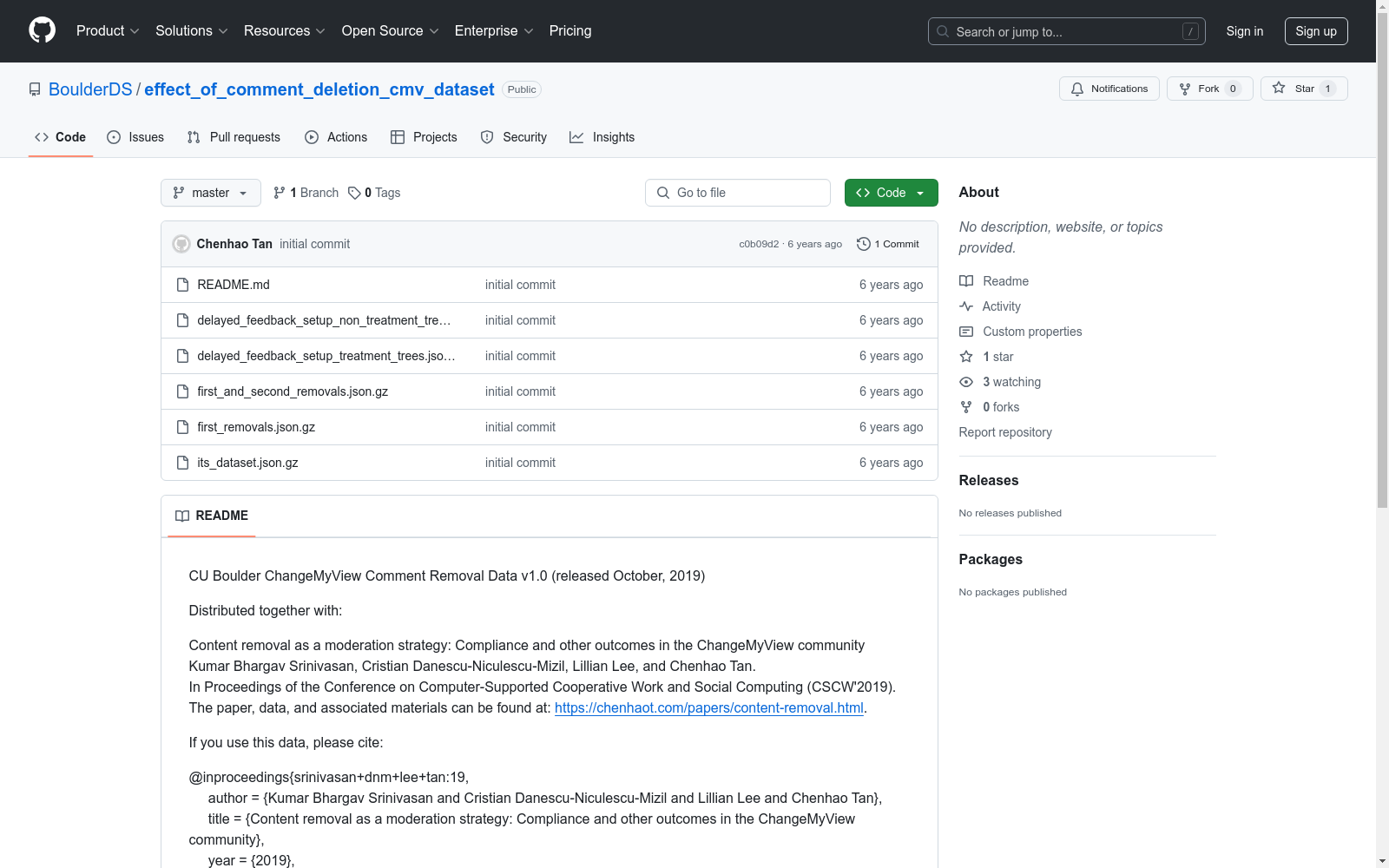Click the file icon for first_removals.json.gz
1389x868 pixels.
click(x=182, y=427)
